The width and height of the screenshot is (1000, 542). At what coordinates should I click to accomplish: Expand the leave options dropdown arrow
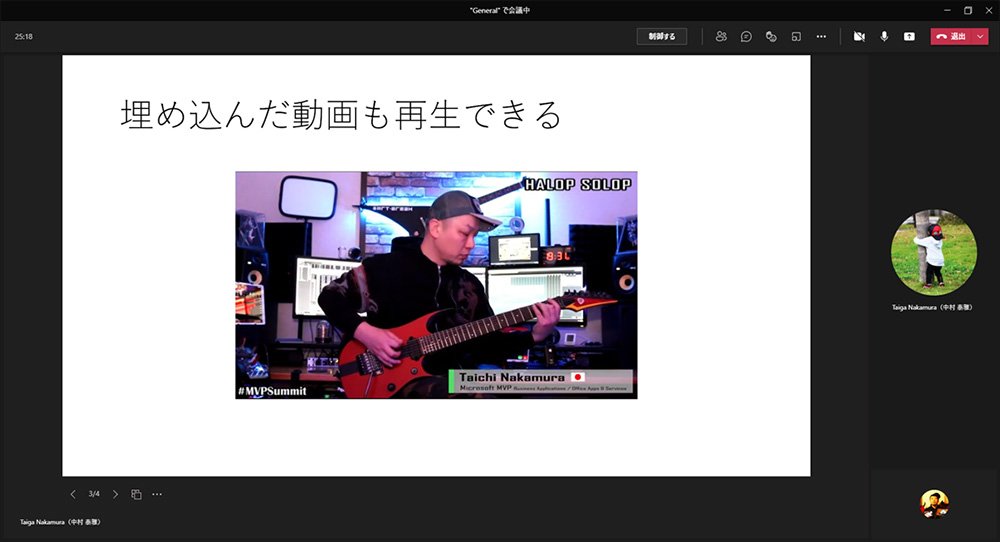point(980,36)
